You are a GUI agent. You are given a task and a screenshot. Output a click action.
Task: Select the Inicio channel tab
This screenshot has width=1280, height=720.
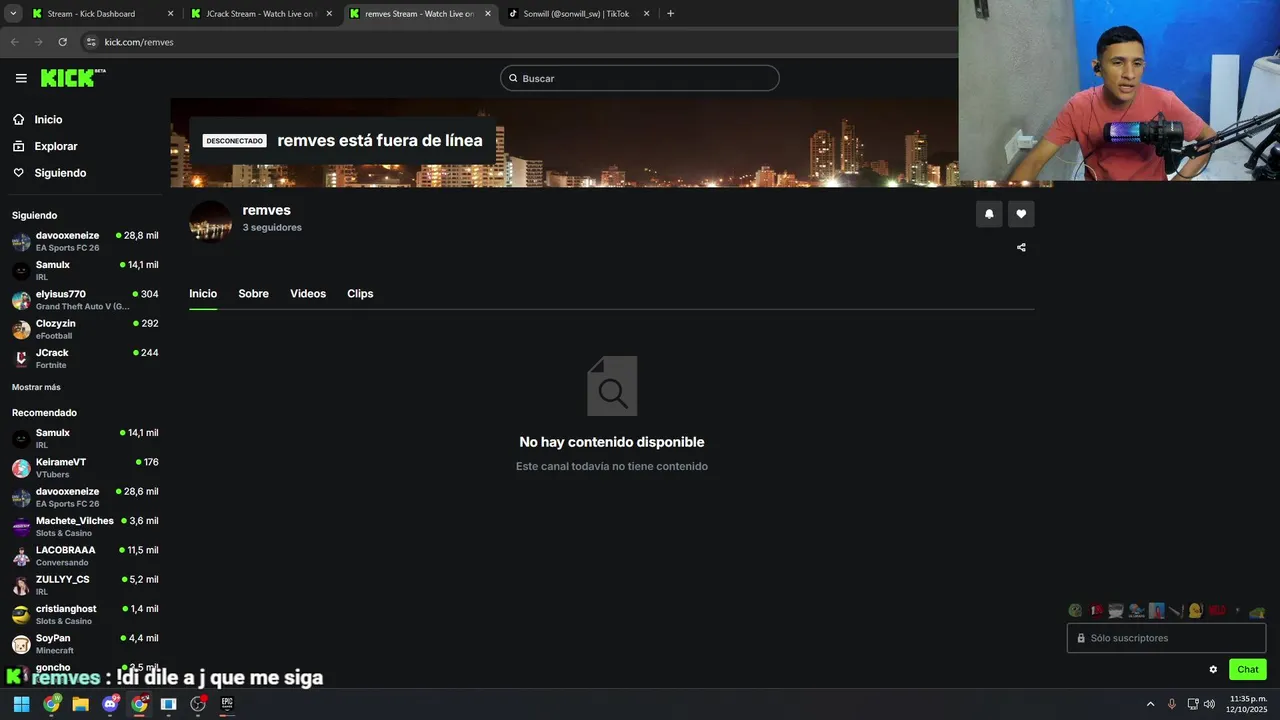pyautogui.click(x=203, y=294)
